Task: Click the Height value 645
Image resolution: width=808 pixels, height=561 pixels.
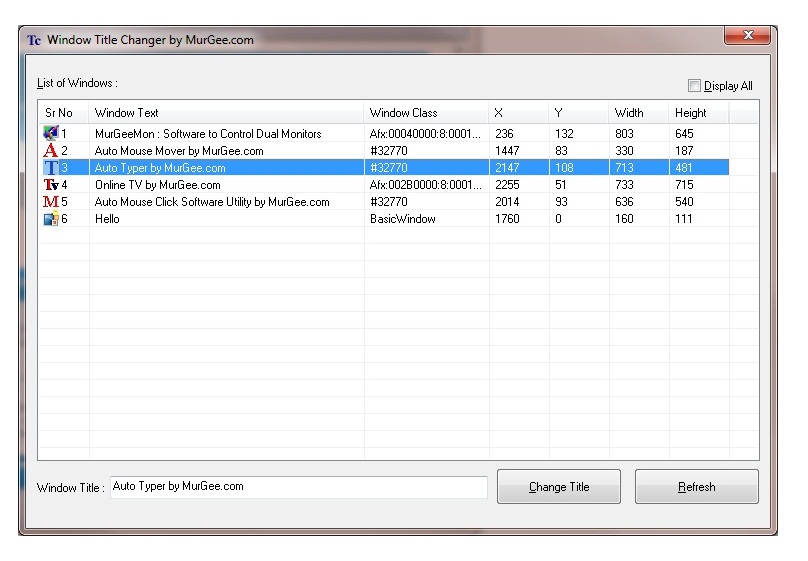Action: point(684,134)
